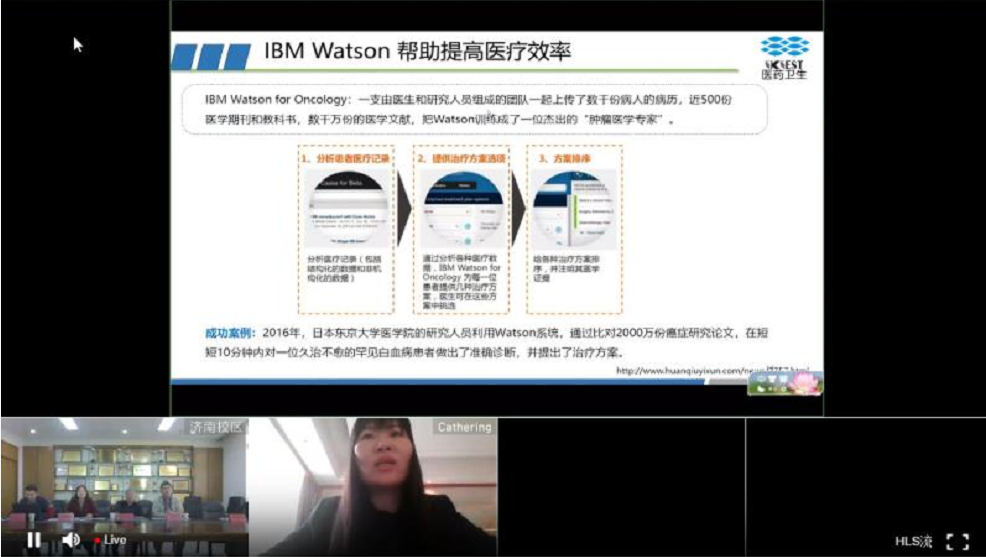
Task: Enter fullscreen mode
Action: pyautogui.click(x=957, y=541)
